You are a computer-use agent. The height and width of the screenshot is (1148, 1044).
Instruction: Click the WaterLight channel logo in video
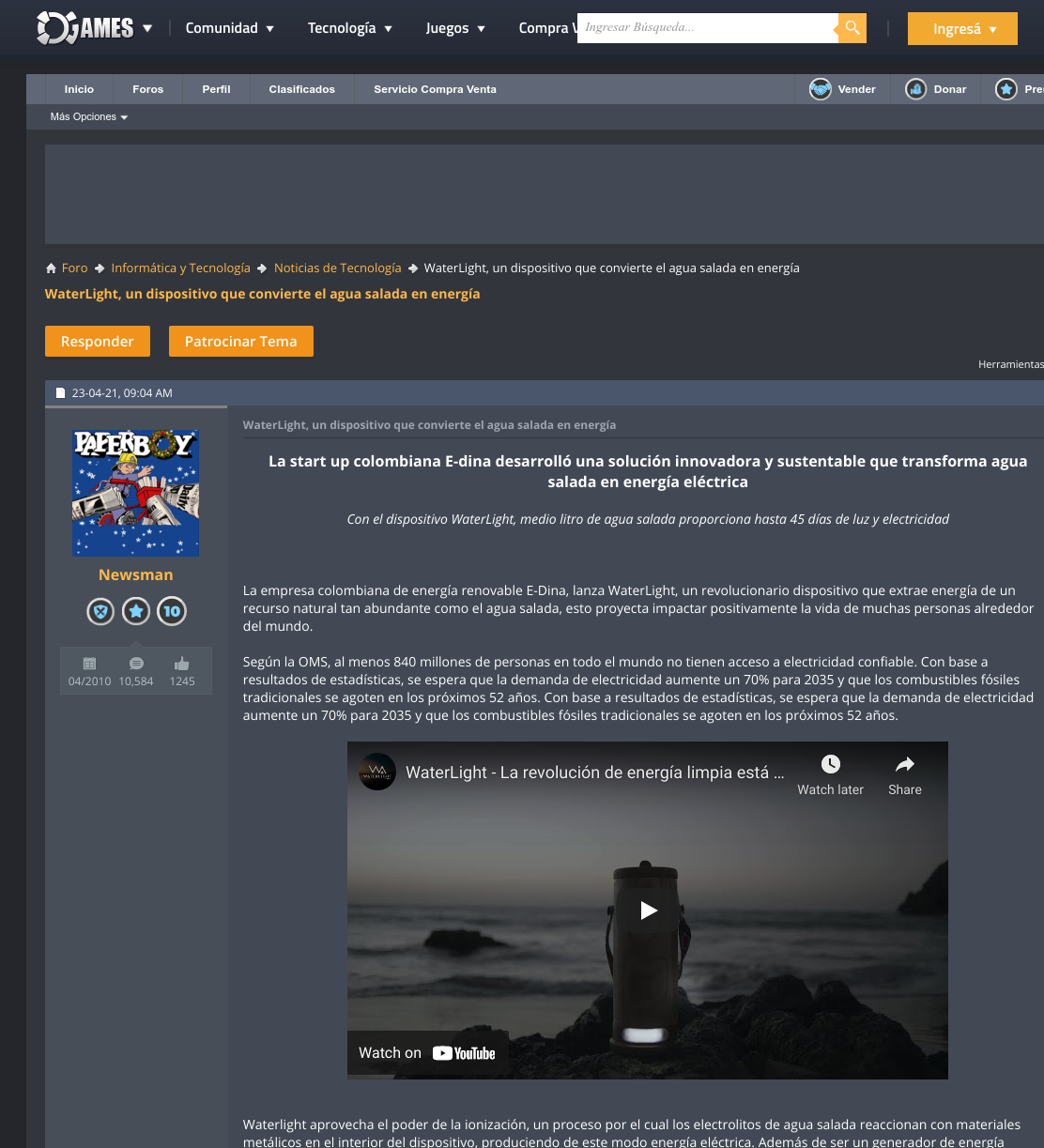click(x=377, y=773)
